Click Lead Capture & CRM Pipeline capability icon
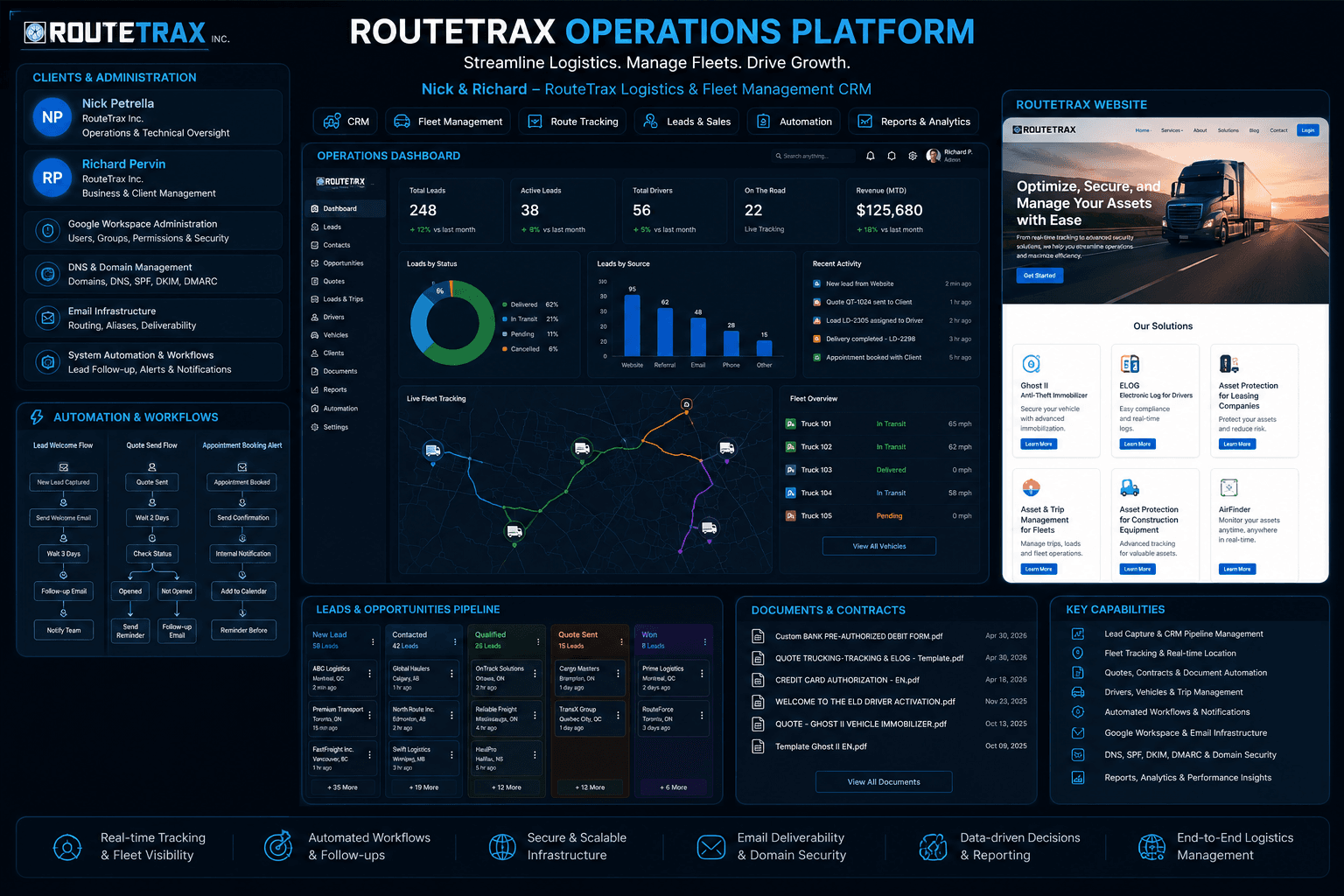This screenshot has width=1344, height=896. pyautogui.click(x=1078, y=633)
